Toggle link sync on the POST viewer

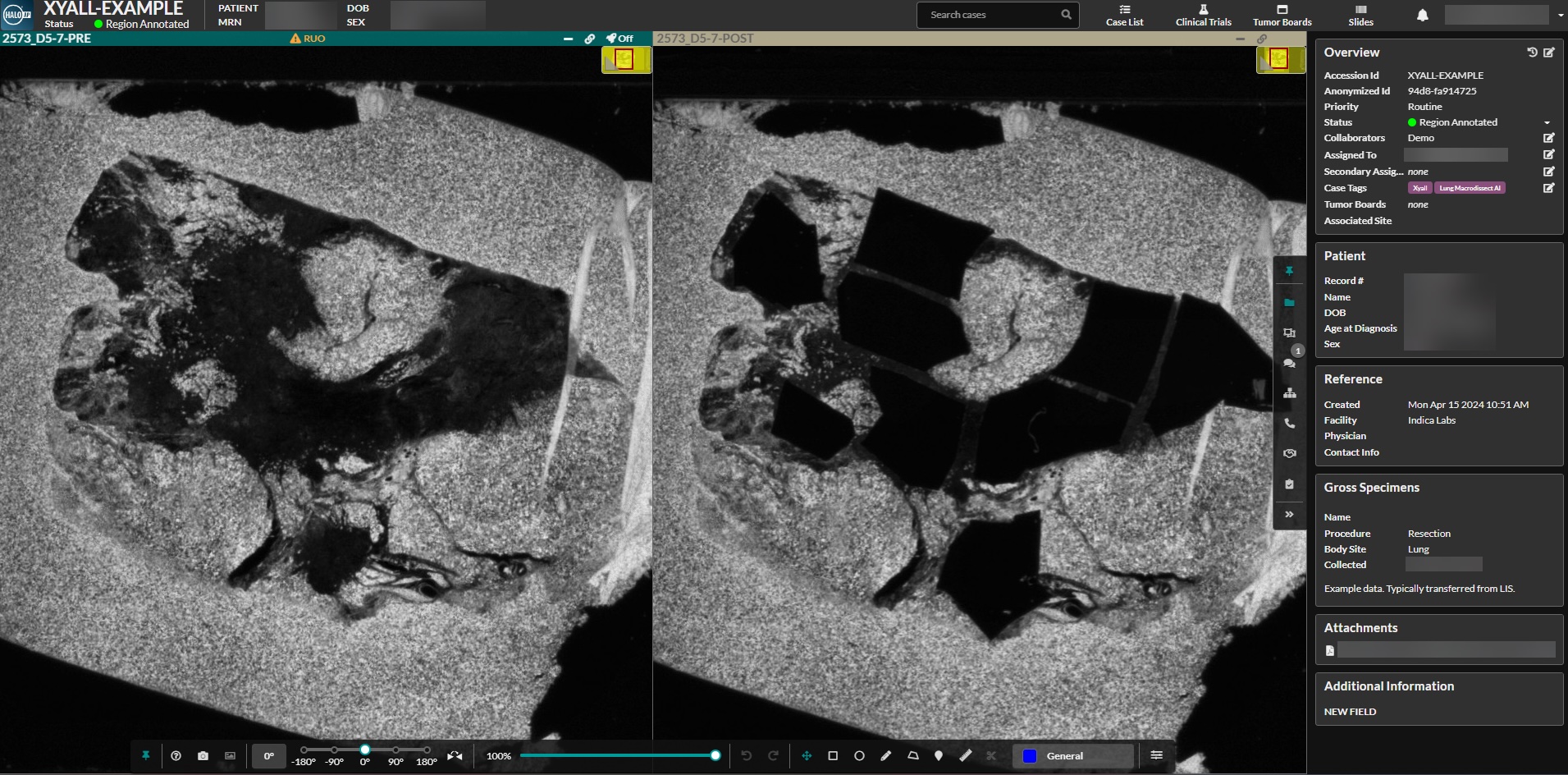tap(1262, 39)
